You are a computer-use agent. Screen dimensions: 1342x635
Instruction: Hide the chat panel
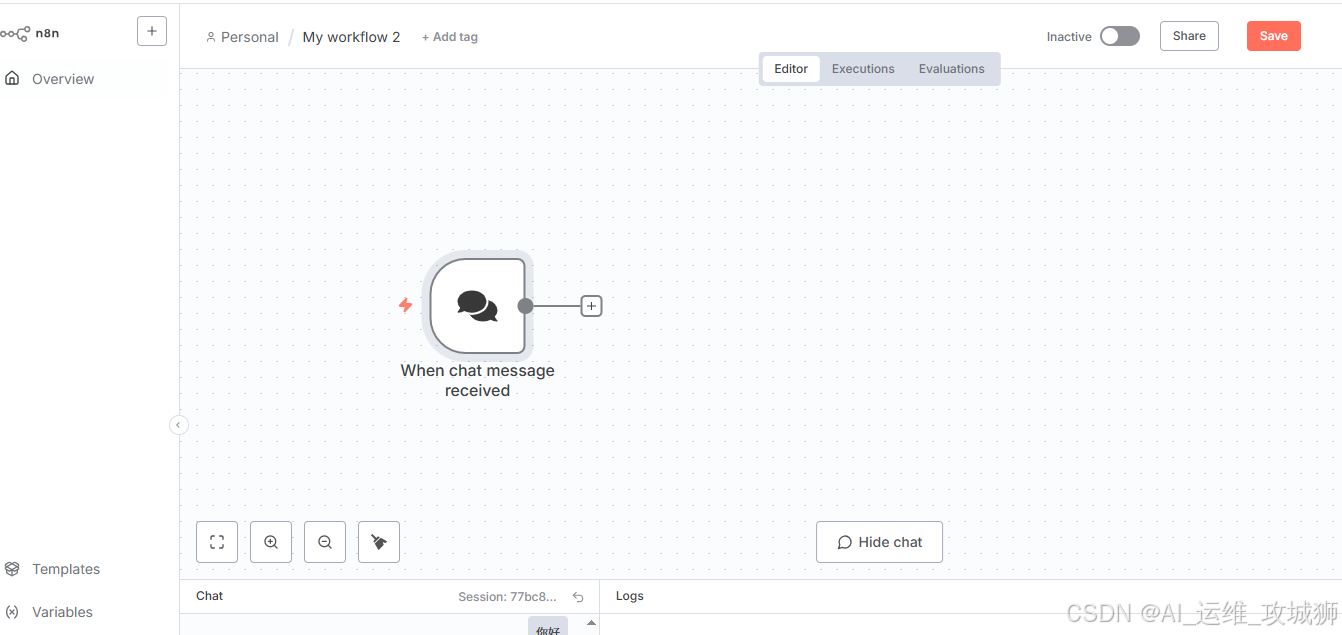879,542
